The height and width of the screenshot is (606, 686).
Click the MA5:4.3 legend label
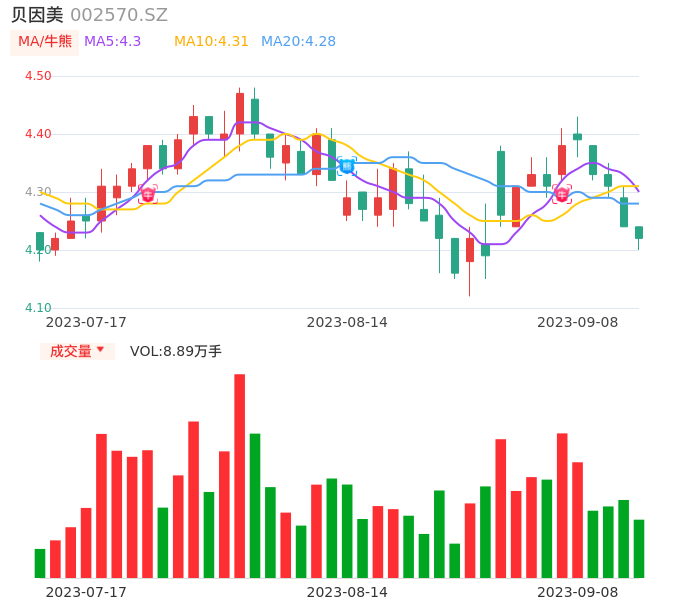coord(112,41)
